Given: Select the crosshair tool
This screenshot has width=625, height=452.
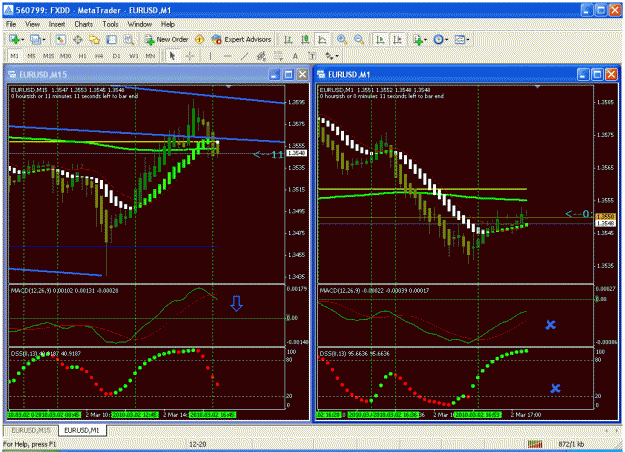Looking at the screenshot, I should coord(190,56).
